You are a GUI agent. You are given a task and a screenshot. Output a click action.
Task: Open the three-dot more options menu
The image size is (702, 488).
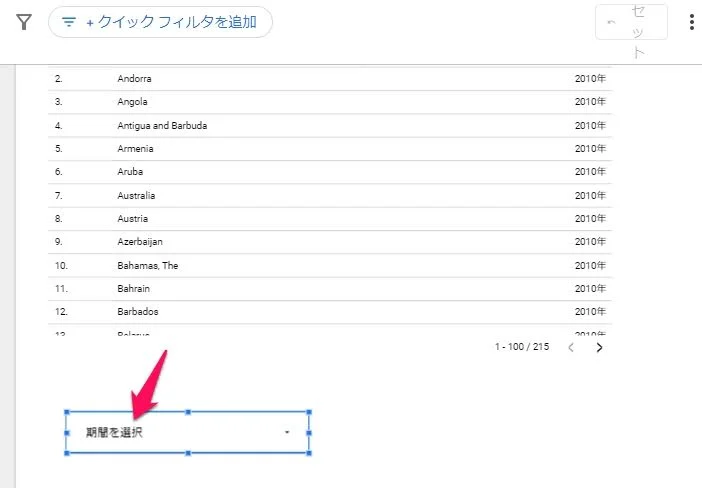[x=692, y=22]
